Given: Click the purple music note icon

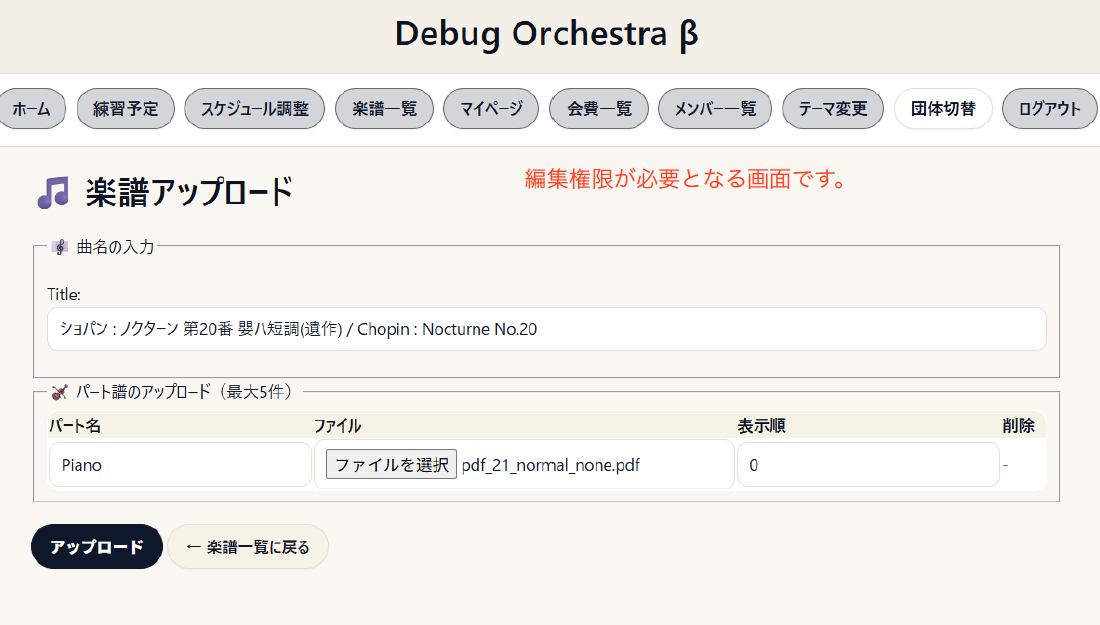Looking at the screenshot, I should (x=53, y=192).
